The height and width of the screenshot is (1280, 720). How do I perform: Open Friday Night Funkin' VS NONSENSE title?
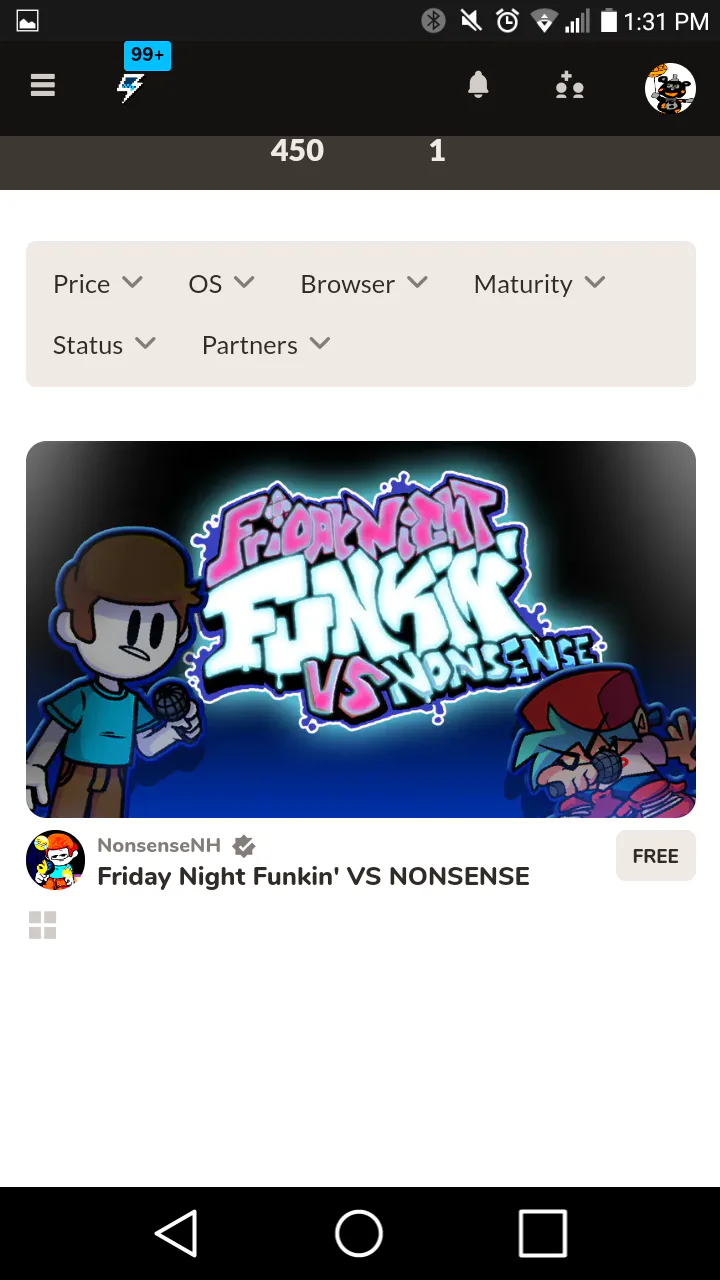click(x=313, y=877)
